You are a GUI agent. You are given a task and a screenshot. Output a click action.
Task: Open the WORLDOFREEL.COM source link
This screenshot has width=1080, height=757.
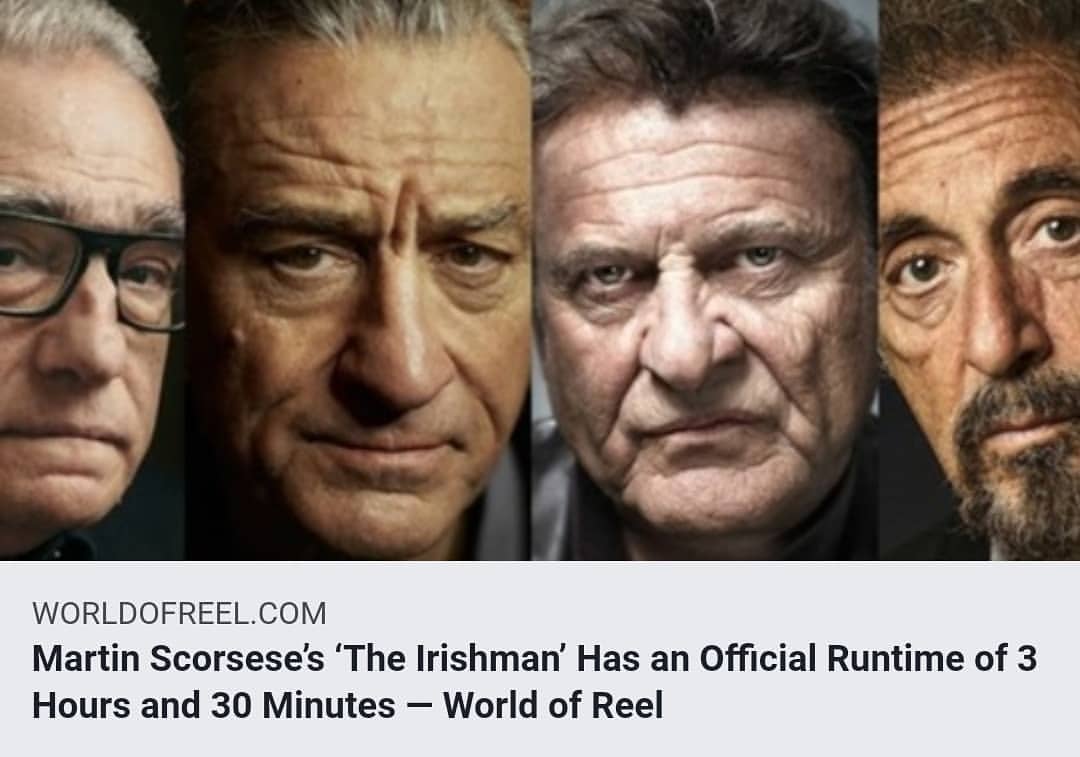coord(179,613)
